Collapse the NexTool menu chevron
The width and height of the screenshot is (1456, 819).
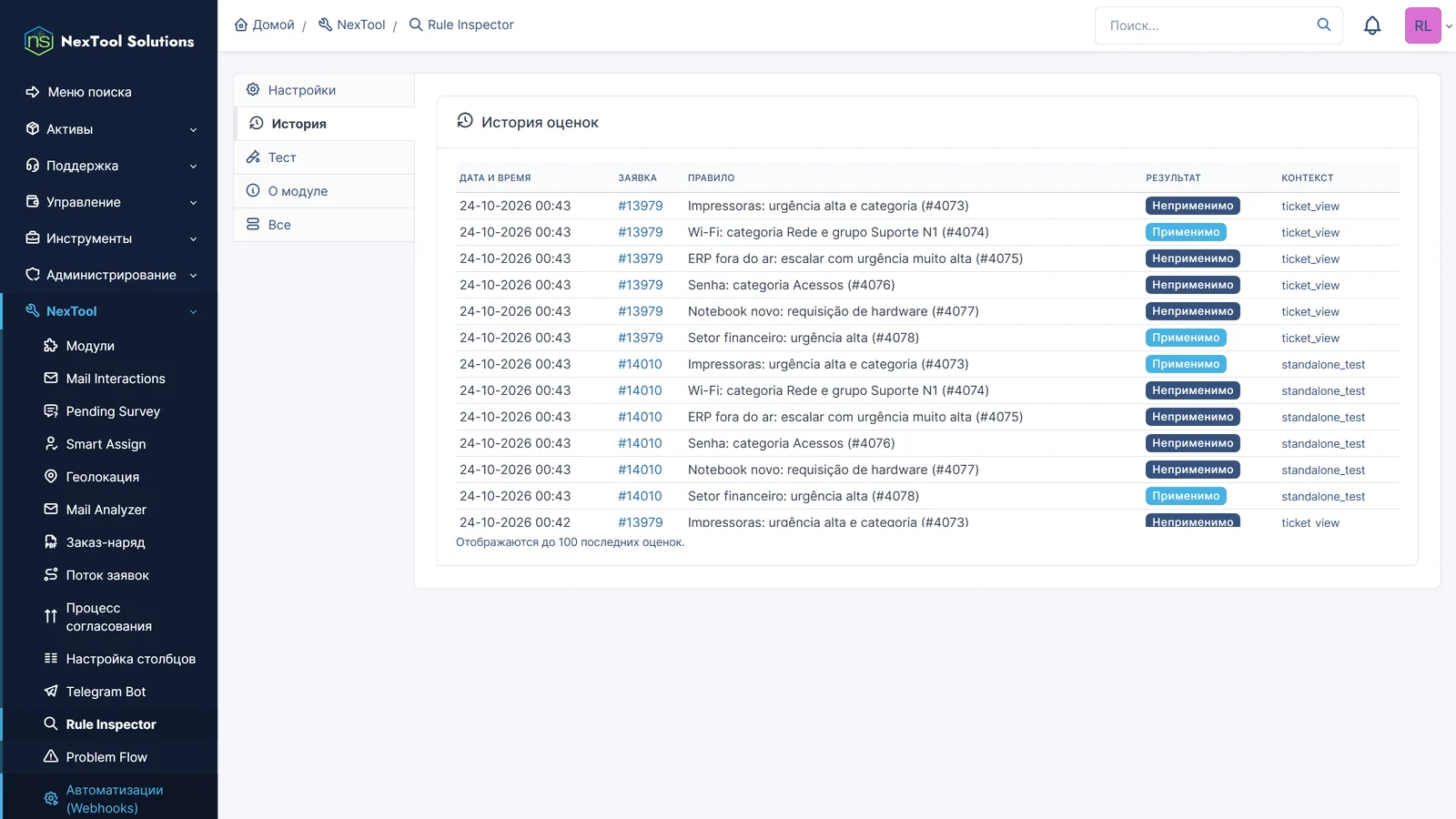(193, 311)
